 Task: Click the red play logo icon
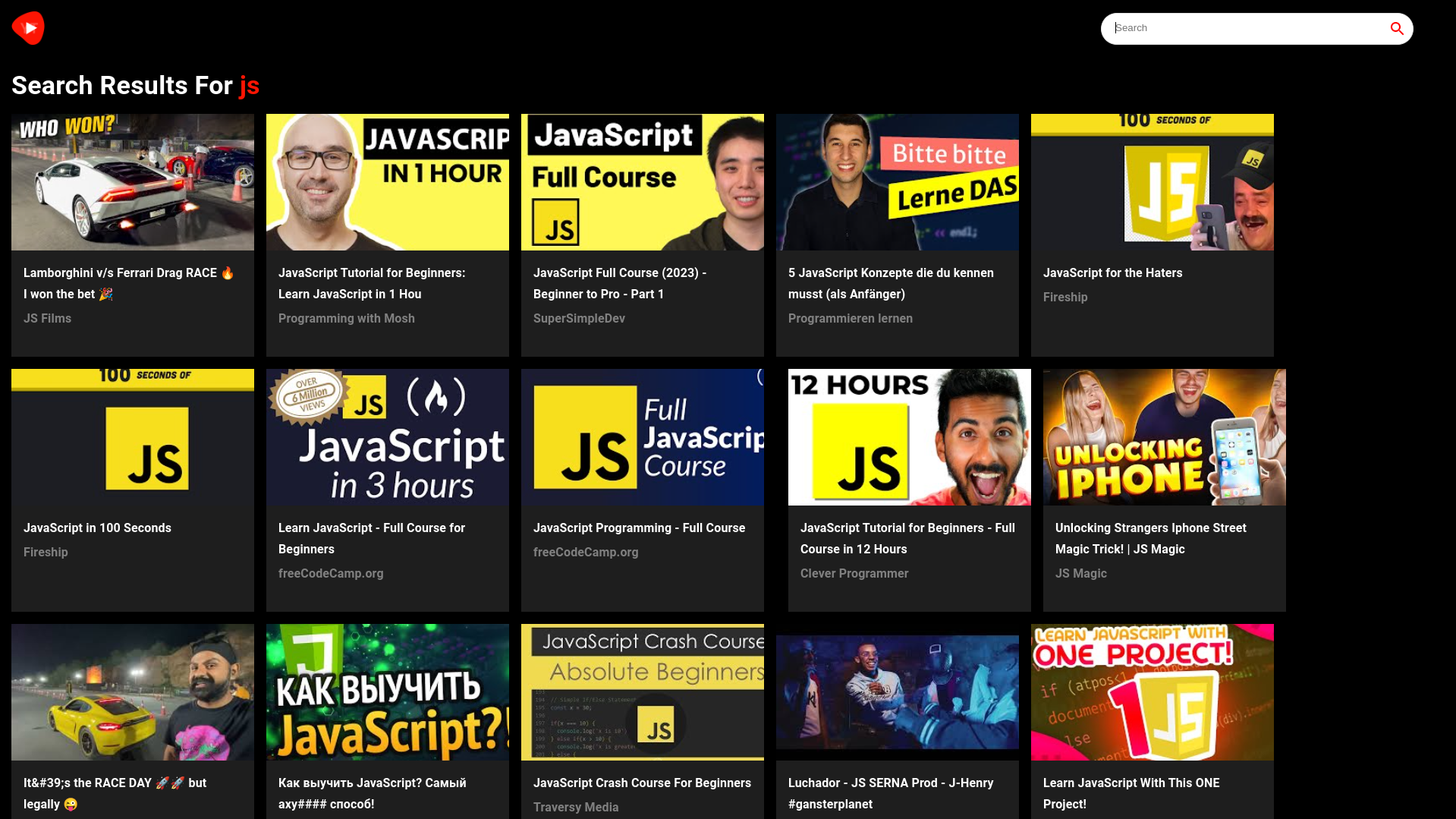[28, 28]
